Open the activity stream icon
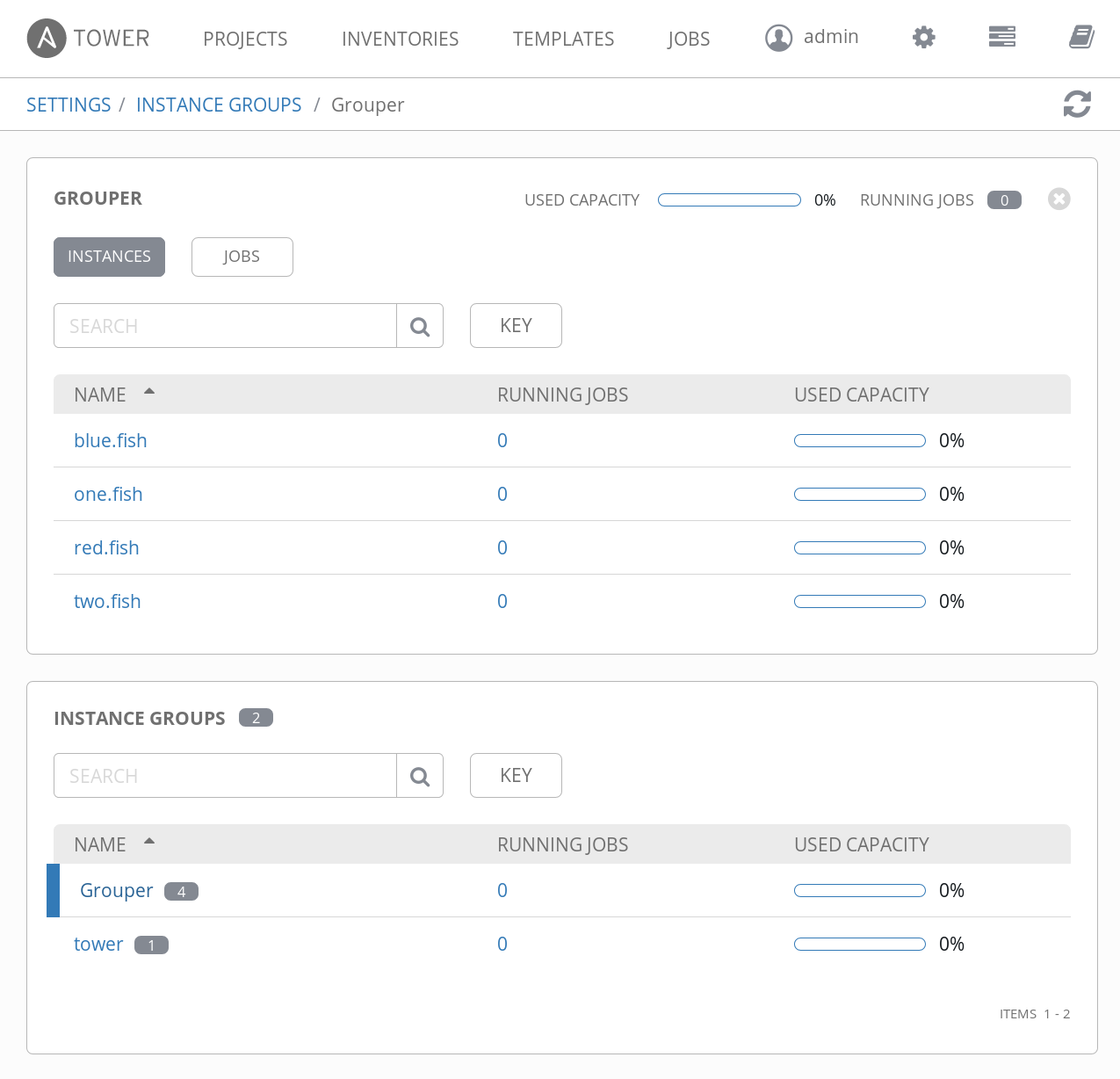 [1001, 37]
